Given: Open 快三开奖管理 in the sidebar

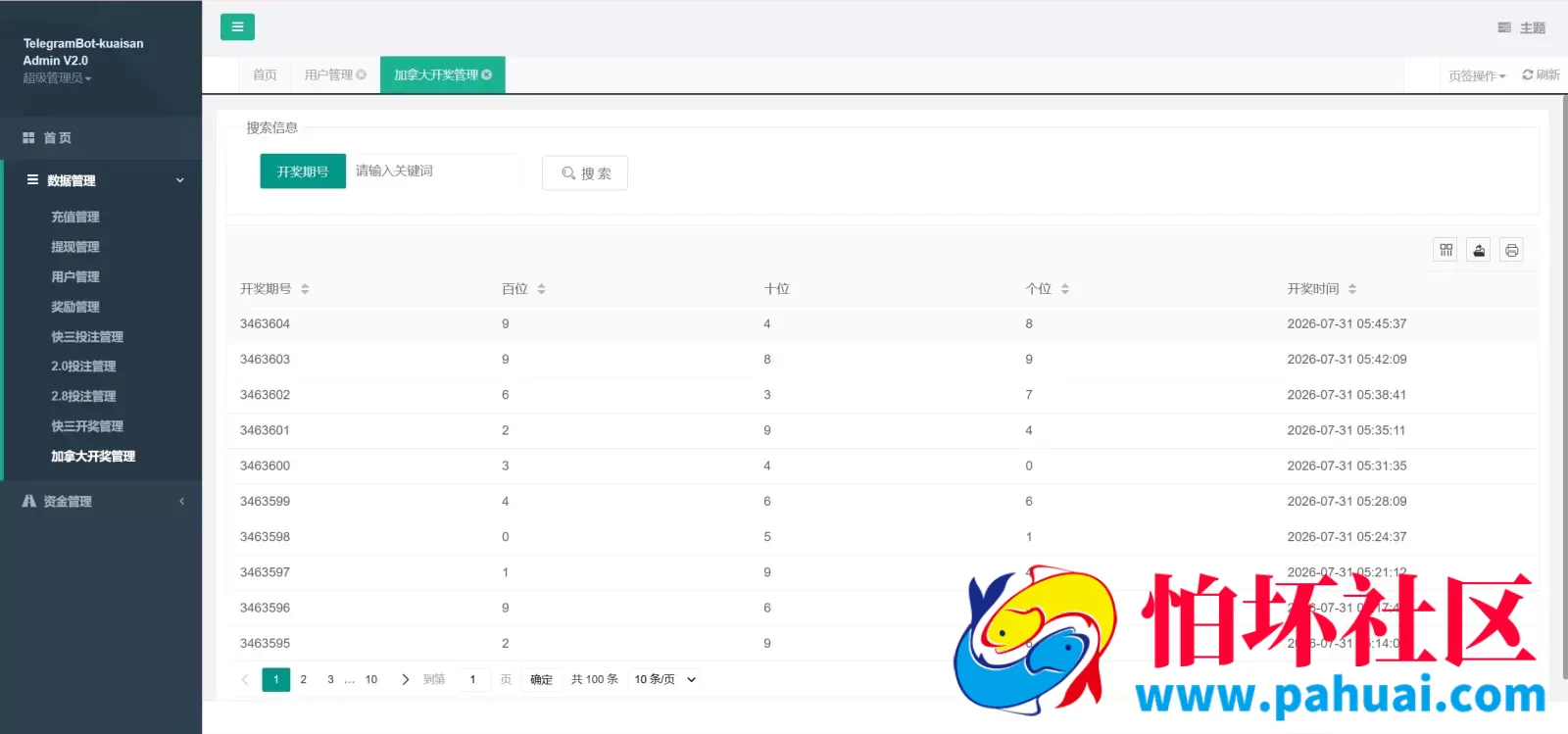Looking at the screenshot, I should pos(87,425).
